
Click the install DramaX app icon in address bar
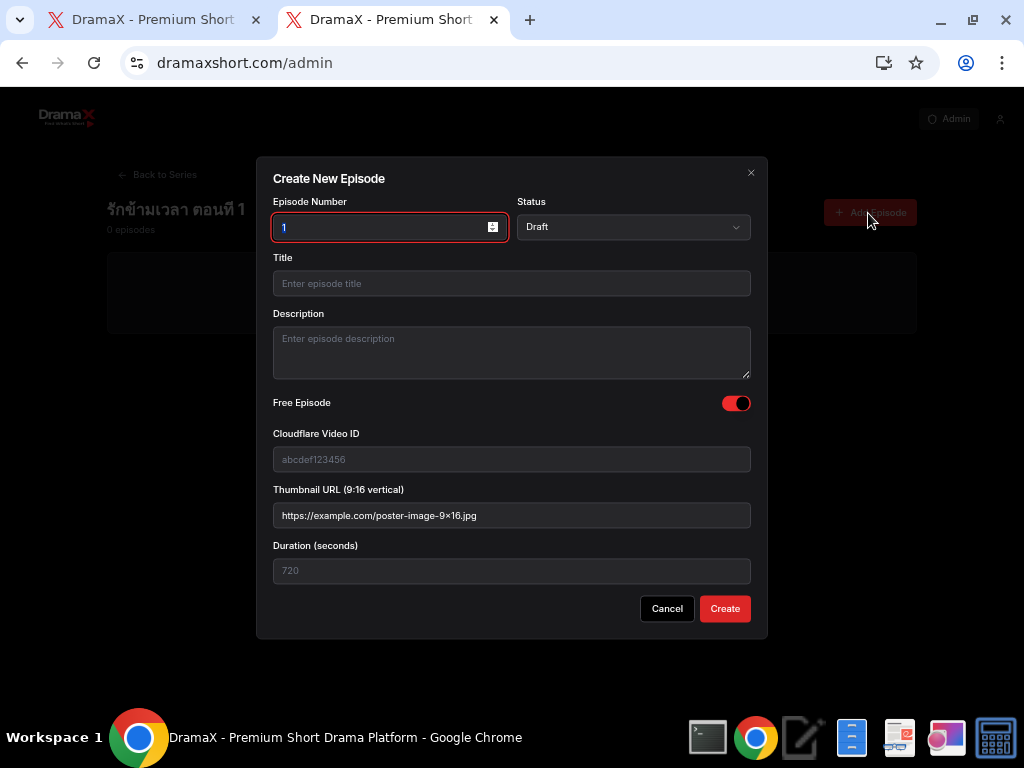click(x=883, y=62)
